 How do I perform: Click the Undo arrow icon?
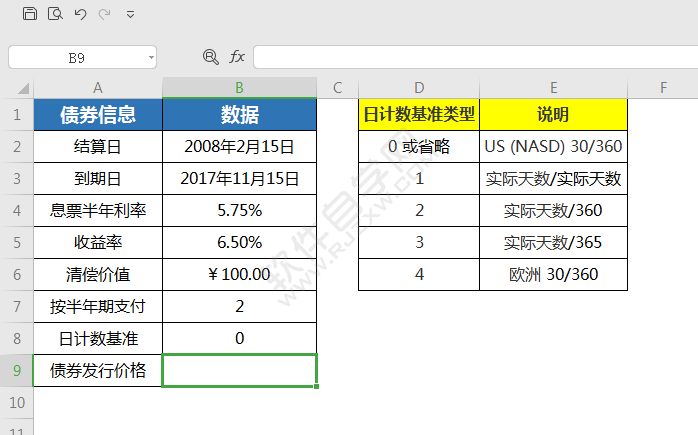[80, 14]
